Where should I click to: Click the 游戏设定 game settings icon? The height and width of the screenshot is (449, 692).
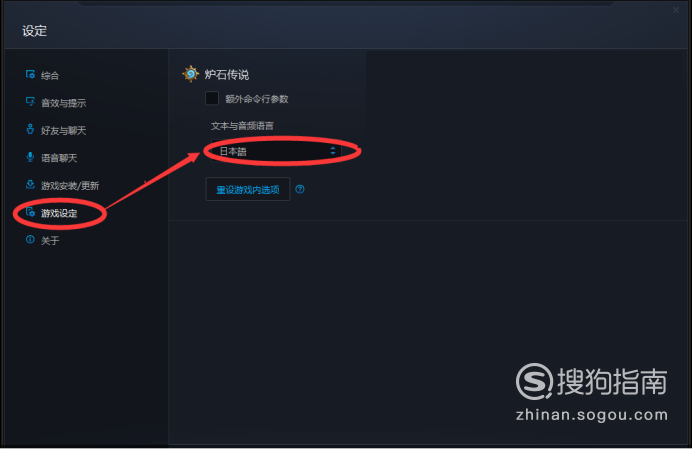[30, 212]
